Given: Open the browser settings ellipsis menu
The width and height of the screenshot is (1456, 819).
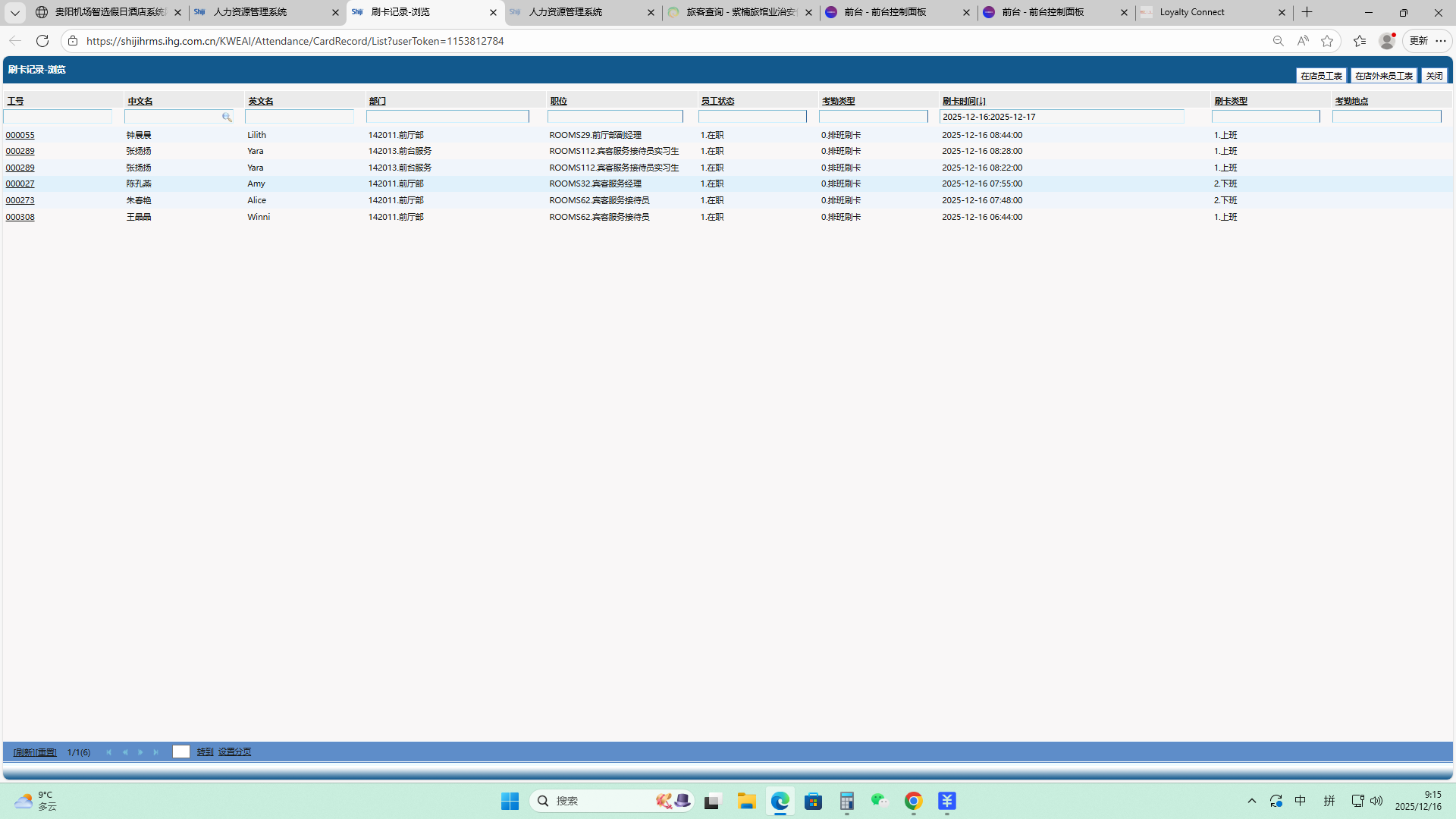Looking at the screenshot, I should coord(1441,41).
